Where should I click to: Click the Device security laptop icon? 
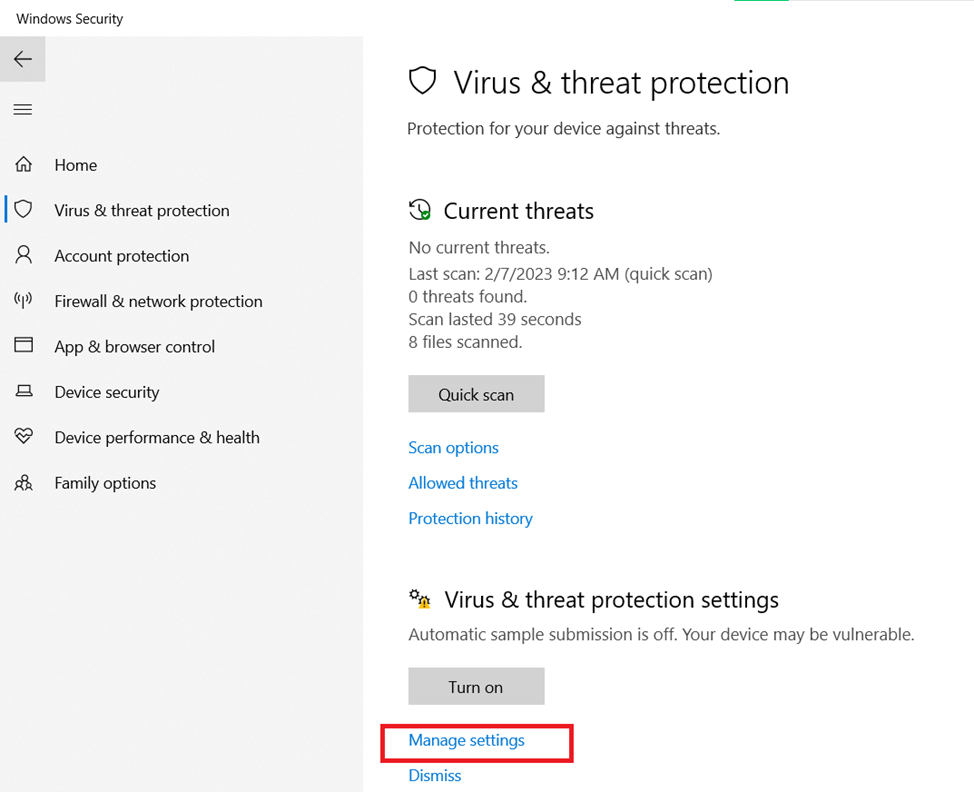[x=23, y=392]
